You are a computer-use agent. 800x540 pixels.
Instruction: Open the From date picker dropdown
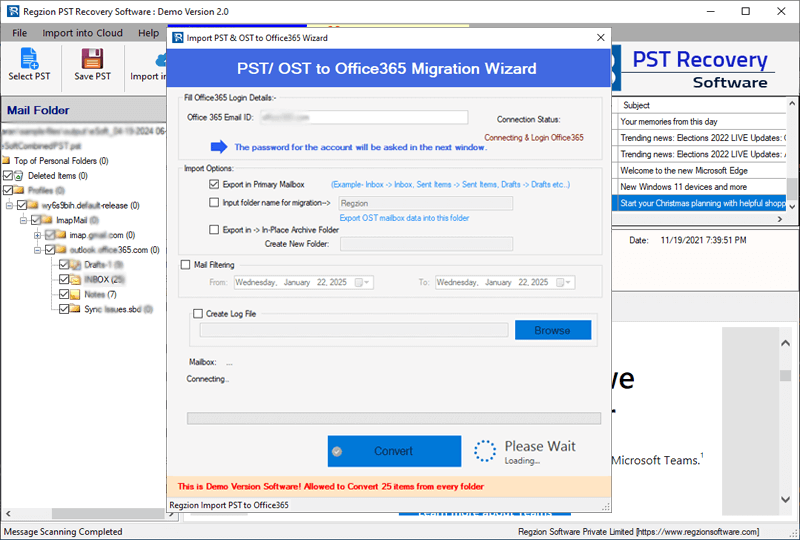click(368, 283)
